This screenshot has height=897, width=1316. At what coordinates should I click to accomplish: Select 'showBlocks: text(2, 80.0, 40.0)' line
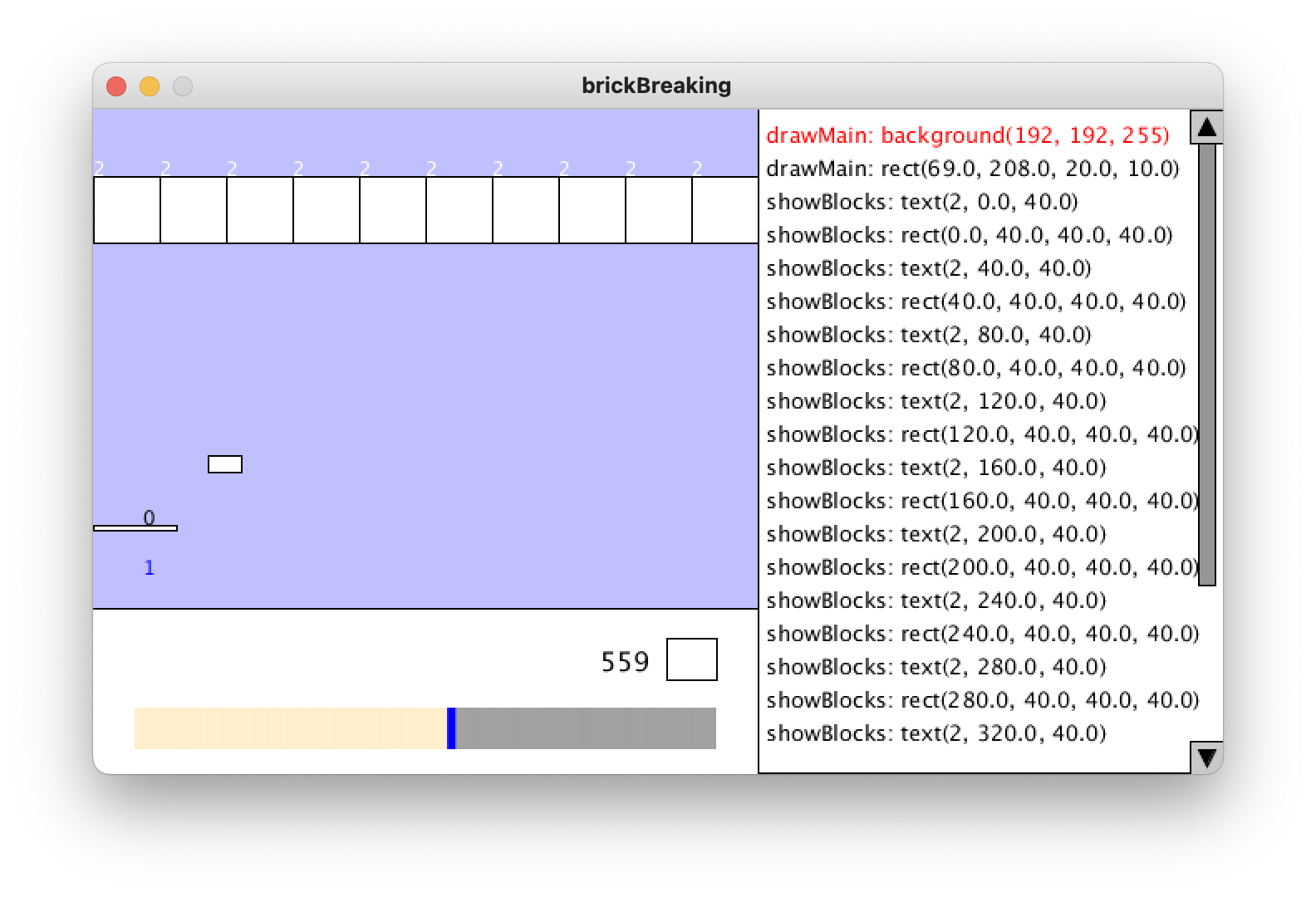(x=929, y=335)
